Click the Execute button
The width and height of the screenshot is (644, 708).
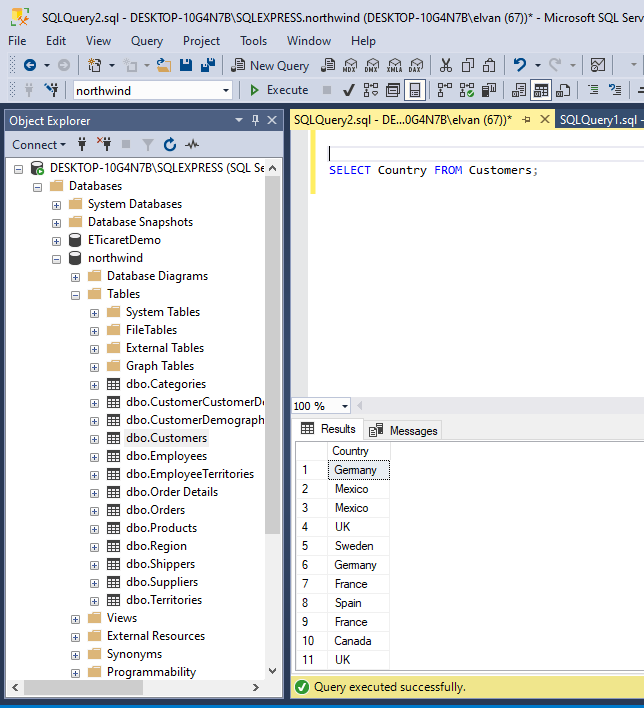pos(279,90)
